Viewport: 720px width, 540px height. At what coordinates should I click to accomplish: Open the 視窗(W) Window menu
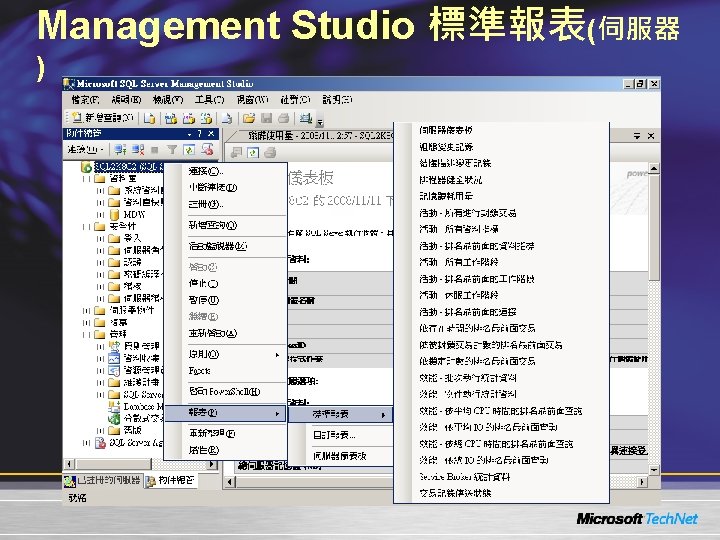(253, 99)
